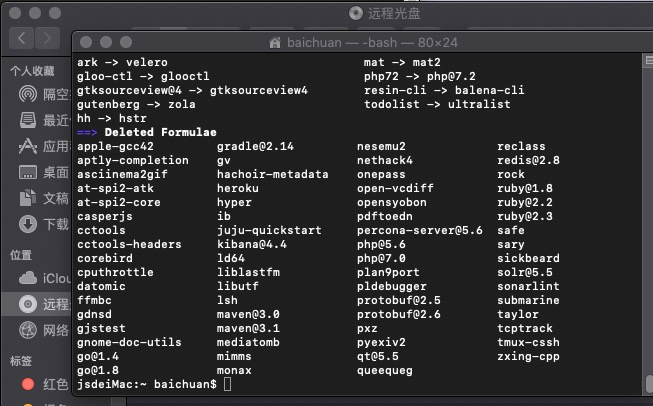
Task: Open the Desktop icon in Finder sidebar
Action: 28,172
